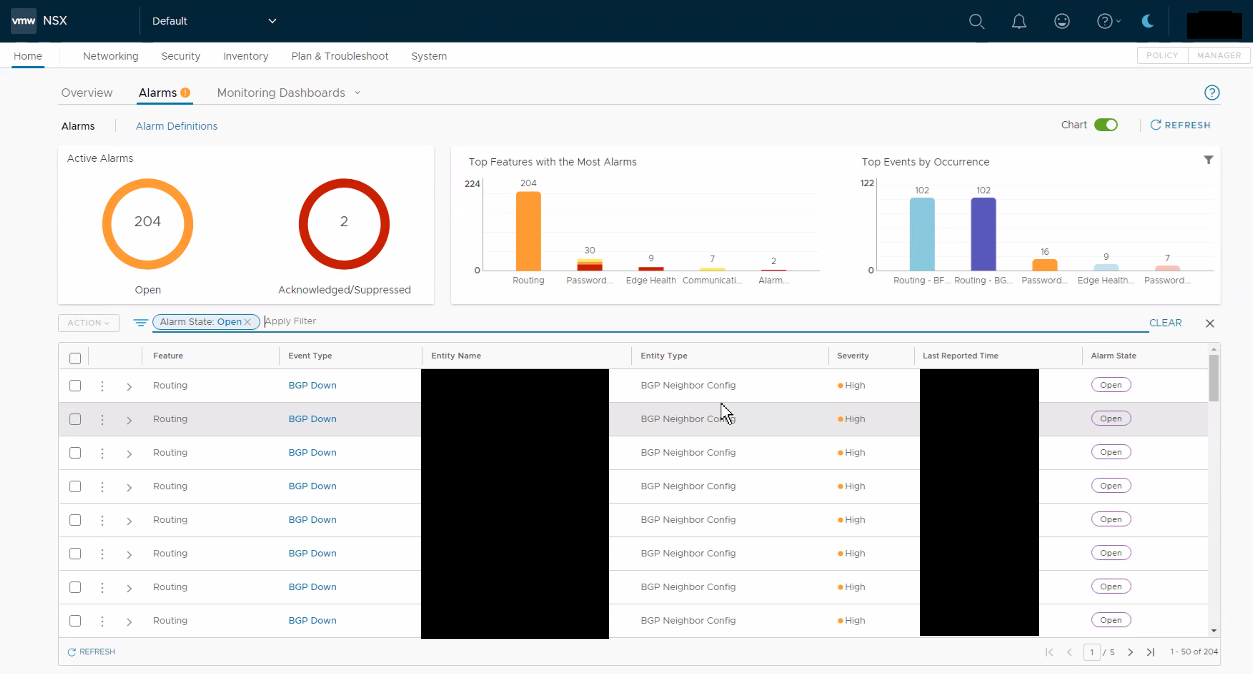This screenshot has width=1253, height=674.
Task: Go to next page of alarms
Action: click(1130, 652)
